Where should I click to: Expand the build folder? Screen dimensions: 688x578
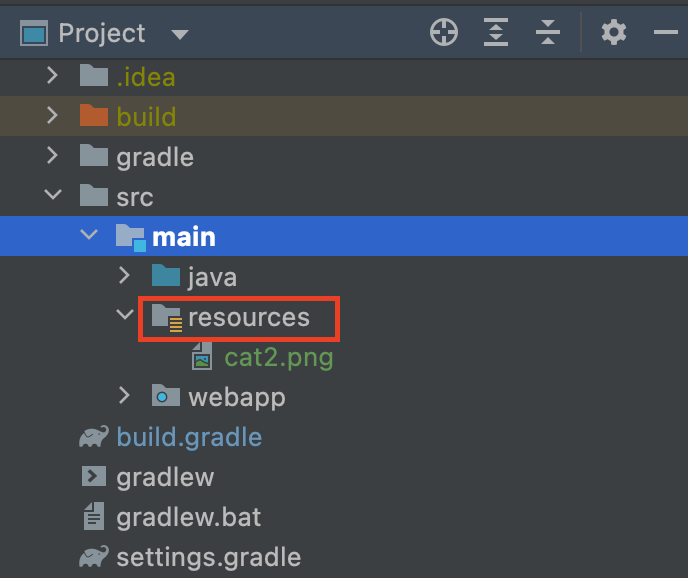click(x=53, y=116)
